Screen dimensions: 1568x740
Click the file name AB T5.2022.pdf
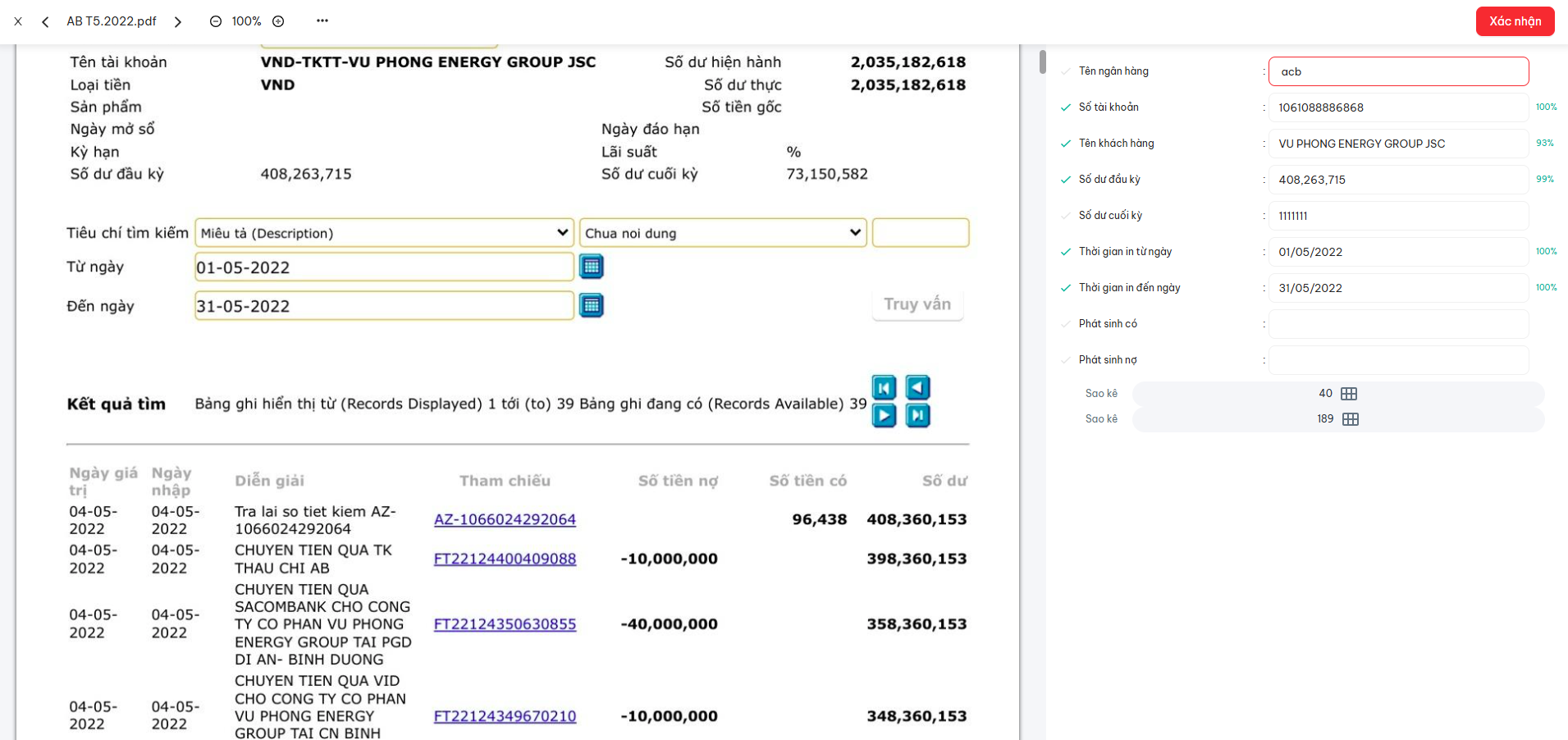pos(112,21)
